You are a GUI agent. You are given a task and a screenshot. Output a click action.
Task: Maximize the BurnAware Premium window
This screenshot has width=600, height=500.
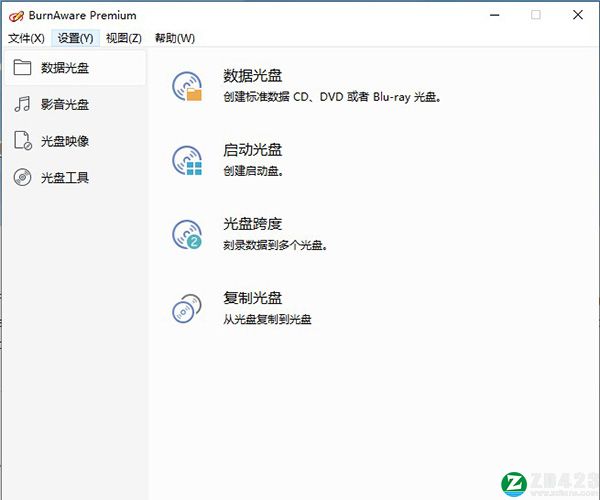536,15
